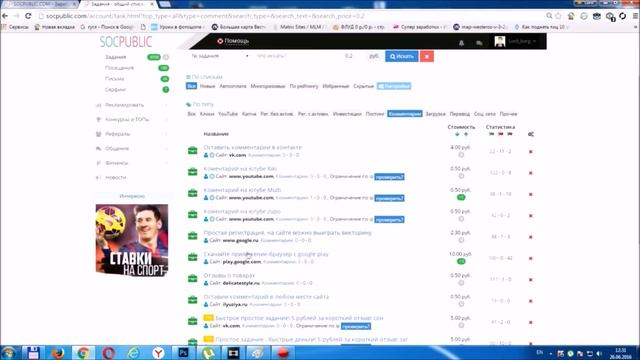Filter tasks by Капча type
This screenshot has height=360, width=640.
(x=249, y=114)
